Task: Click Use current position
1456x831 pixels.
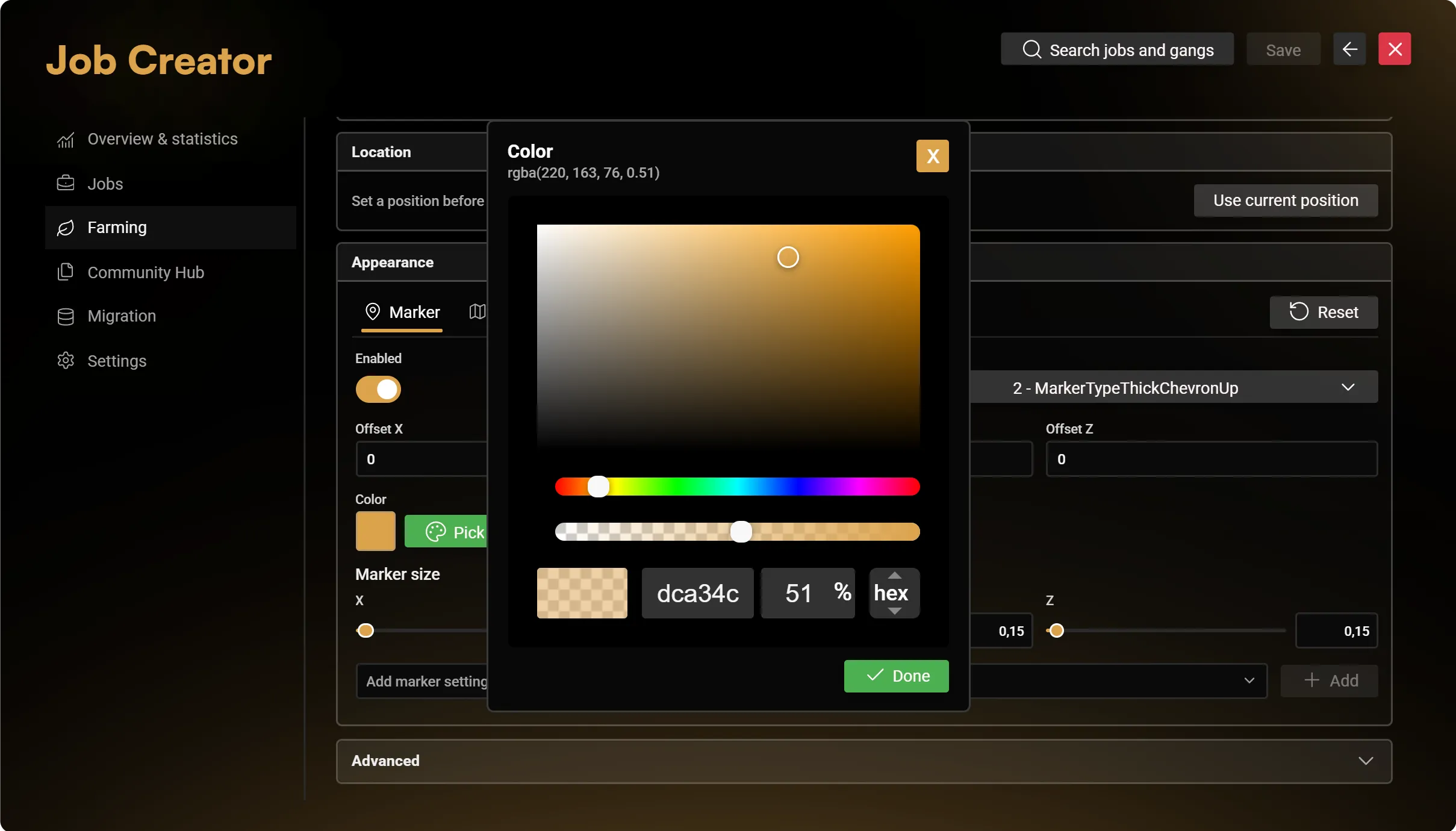Action: point(1286,201)
